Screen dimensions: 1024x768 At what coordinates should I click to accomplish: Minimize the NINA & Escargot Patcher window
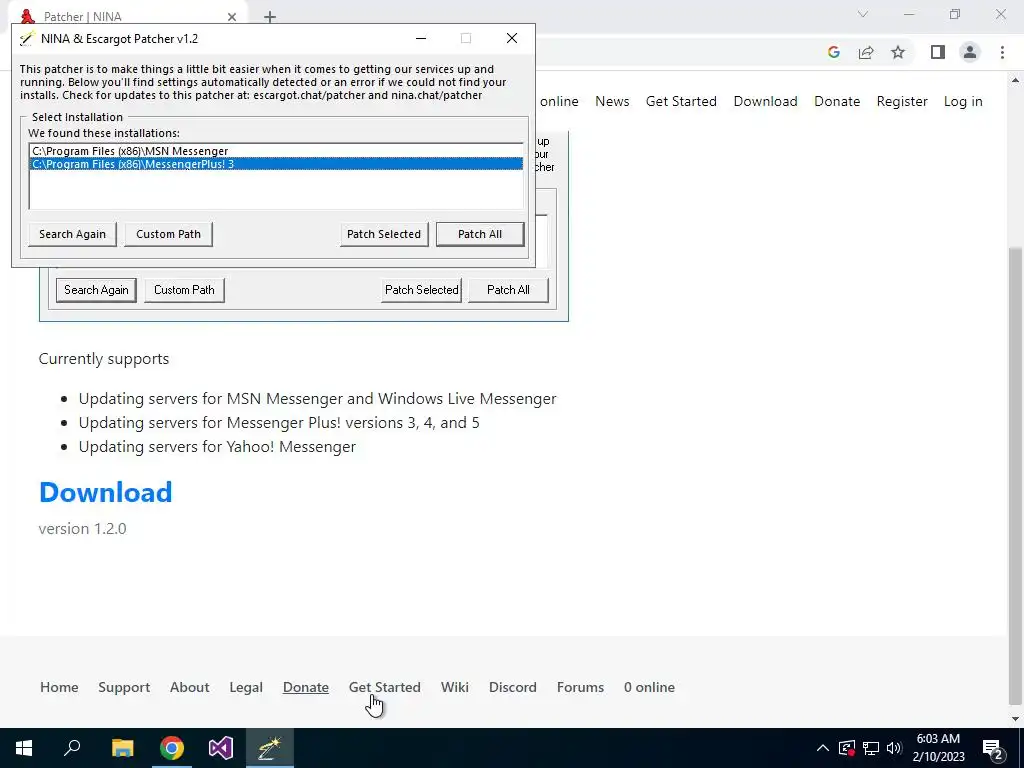tap(421, 39)
